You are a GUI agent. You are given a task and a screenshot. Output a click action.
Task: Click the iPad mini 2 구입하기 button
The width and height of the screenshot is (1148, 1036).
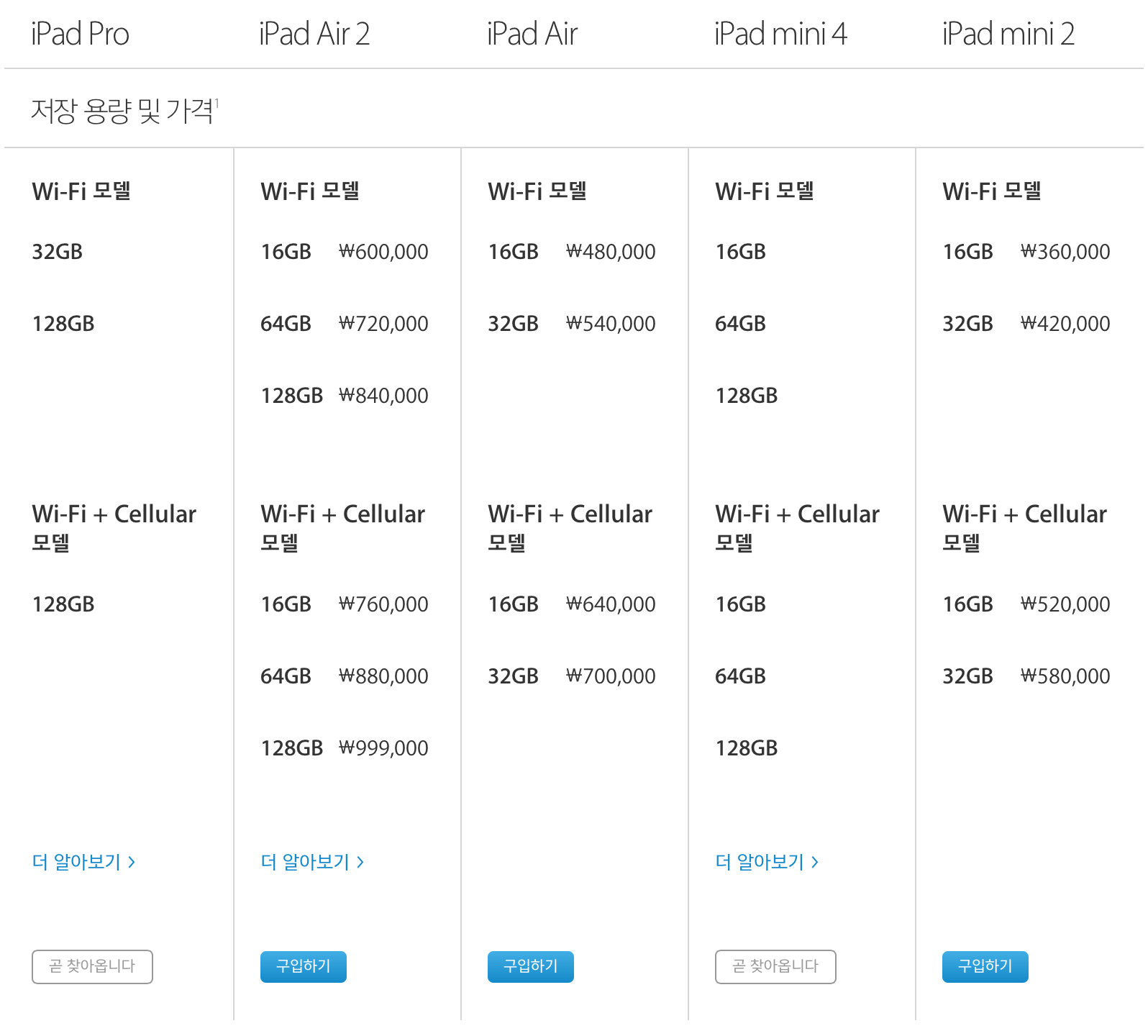coord(985,966)
